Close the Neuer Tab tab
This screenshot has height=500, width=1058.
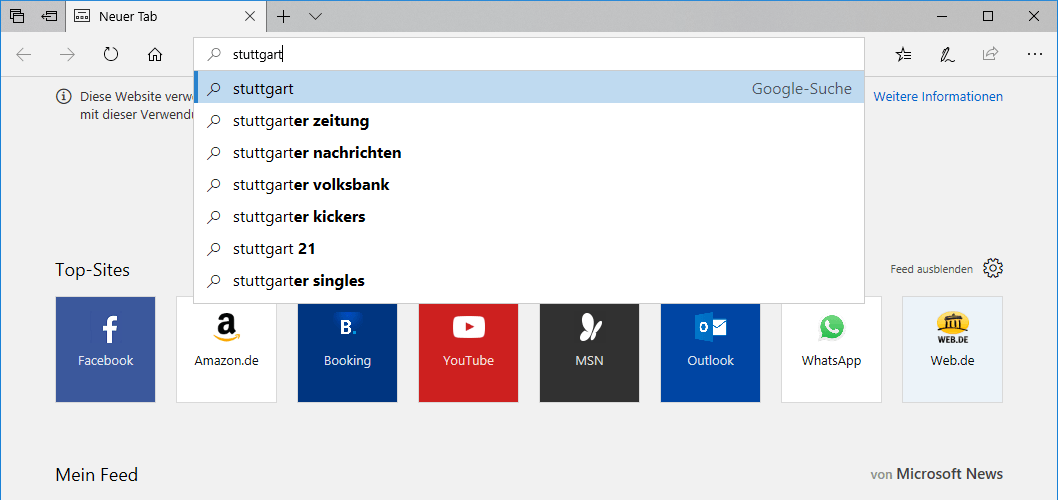tap(250, 16)
